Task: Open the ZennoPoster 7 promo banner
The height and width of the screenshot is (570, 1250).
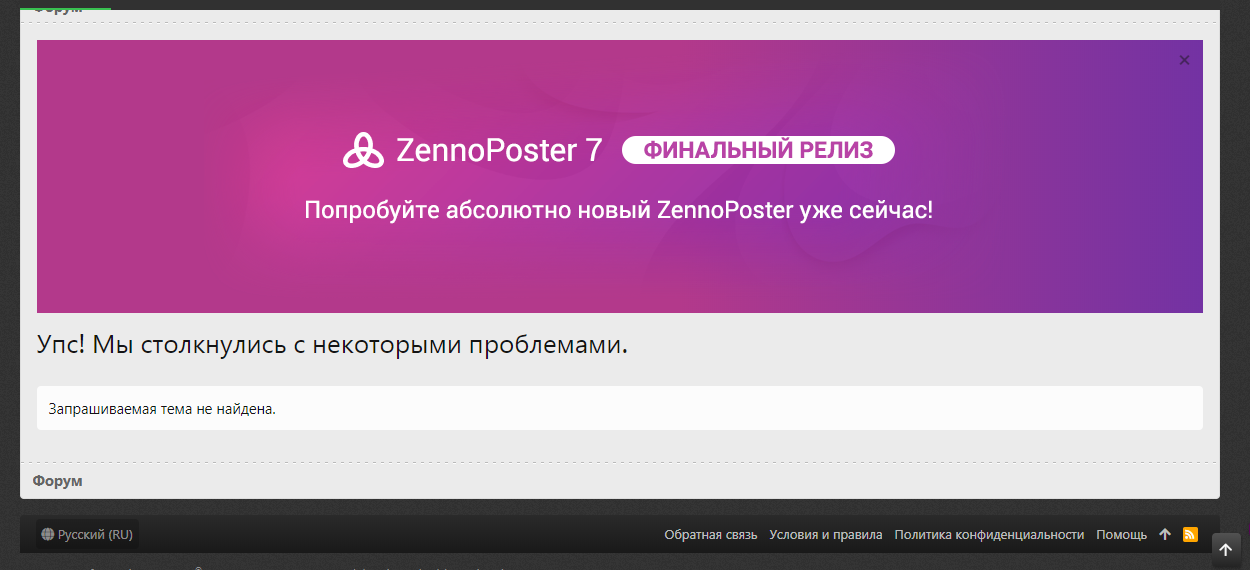Action: click(620, 176)
